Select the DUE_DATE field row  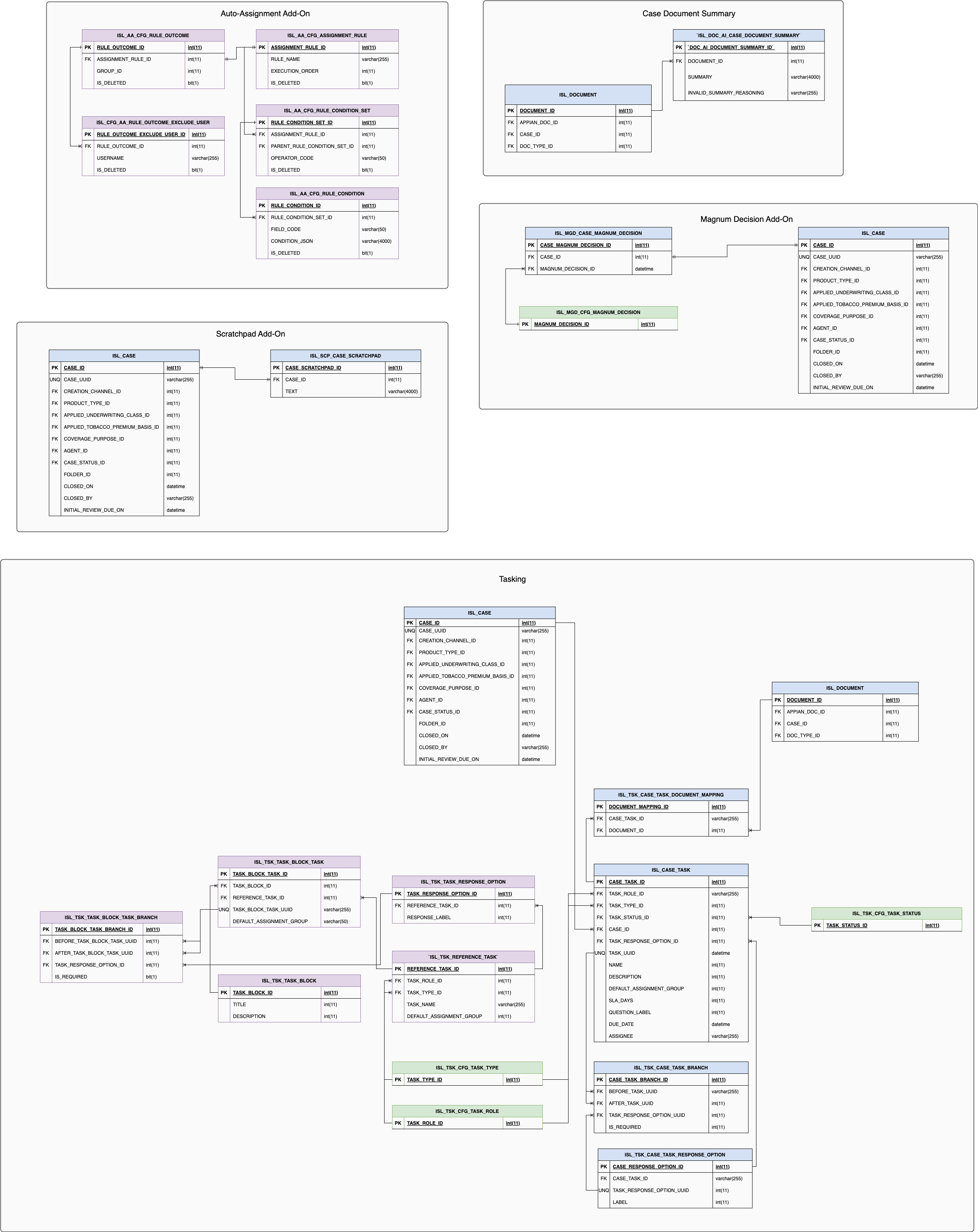pyautogui.click(x=671, y=1025)
